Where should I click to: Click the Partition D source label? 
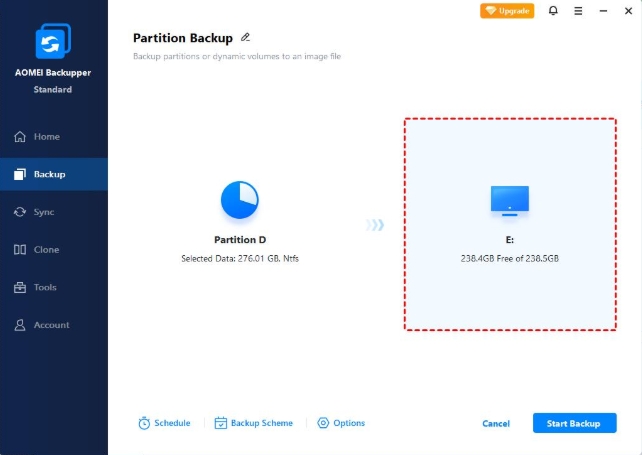240,240
